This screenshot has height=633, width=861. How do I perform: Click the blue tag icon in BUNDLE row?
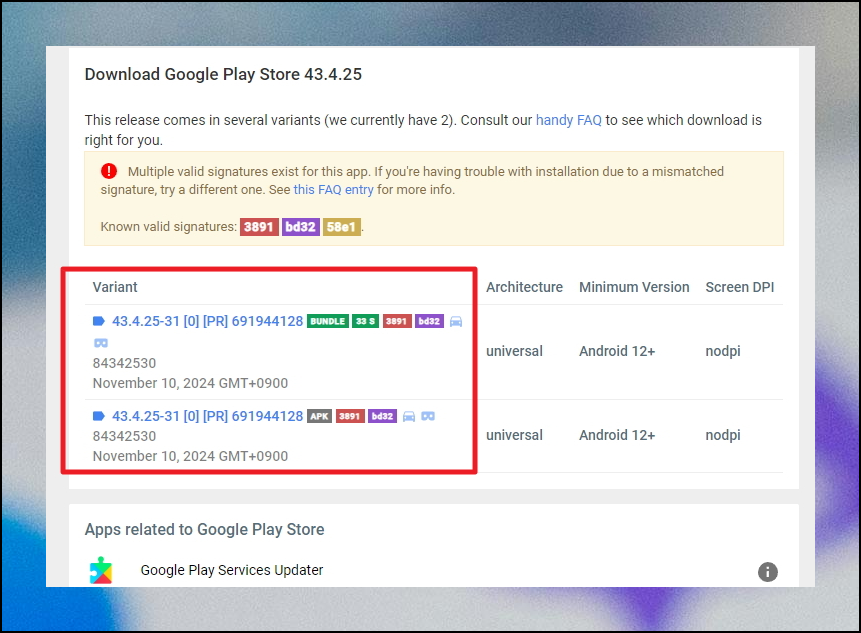(x=99, y=321)
